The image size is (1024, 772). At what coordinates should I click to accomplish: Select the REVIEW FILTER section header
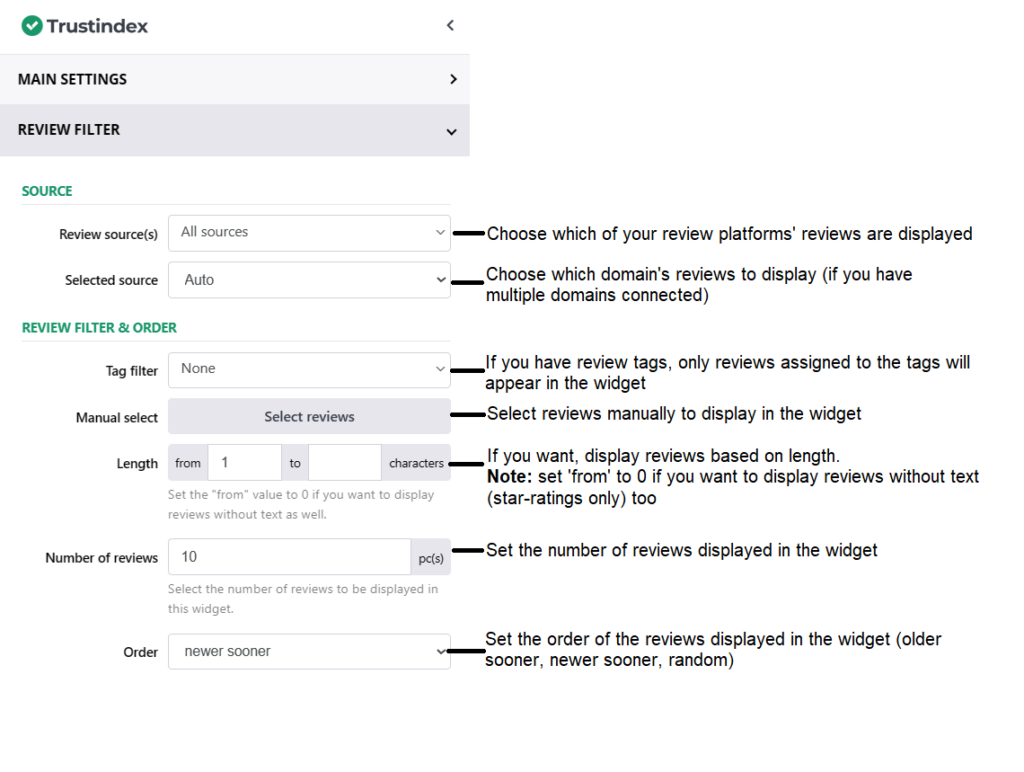(69, 130)
